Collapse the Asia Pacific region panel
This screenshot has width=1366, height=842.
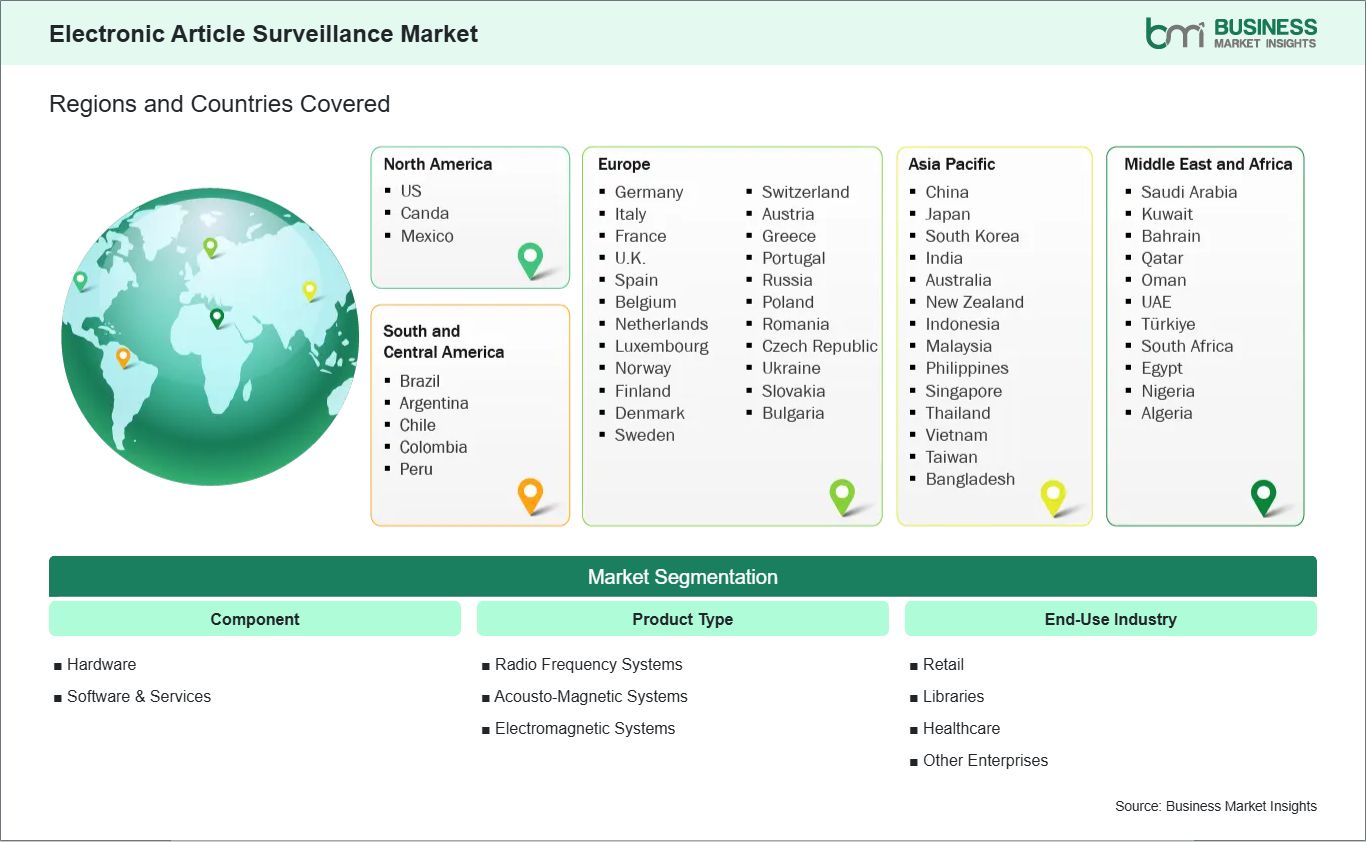(x=952, y=164)
